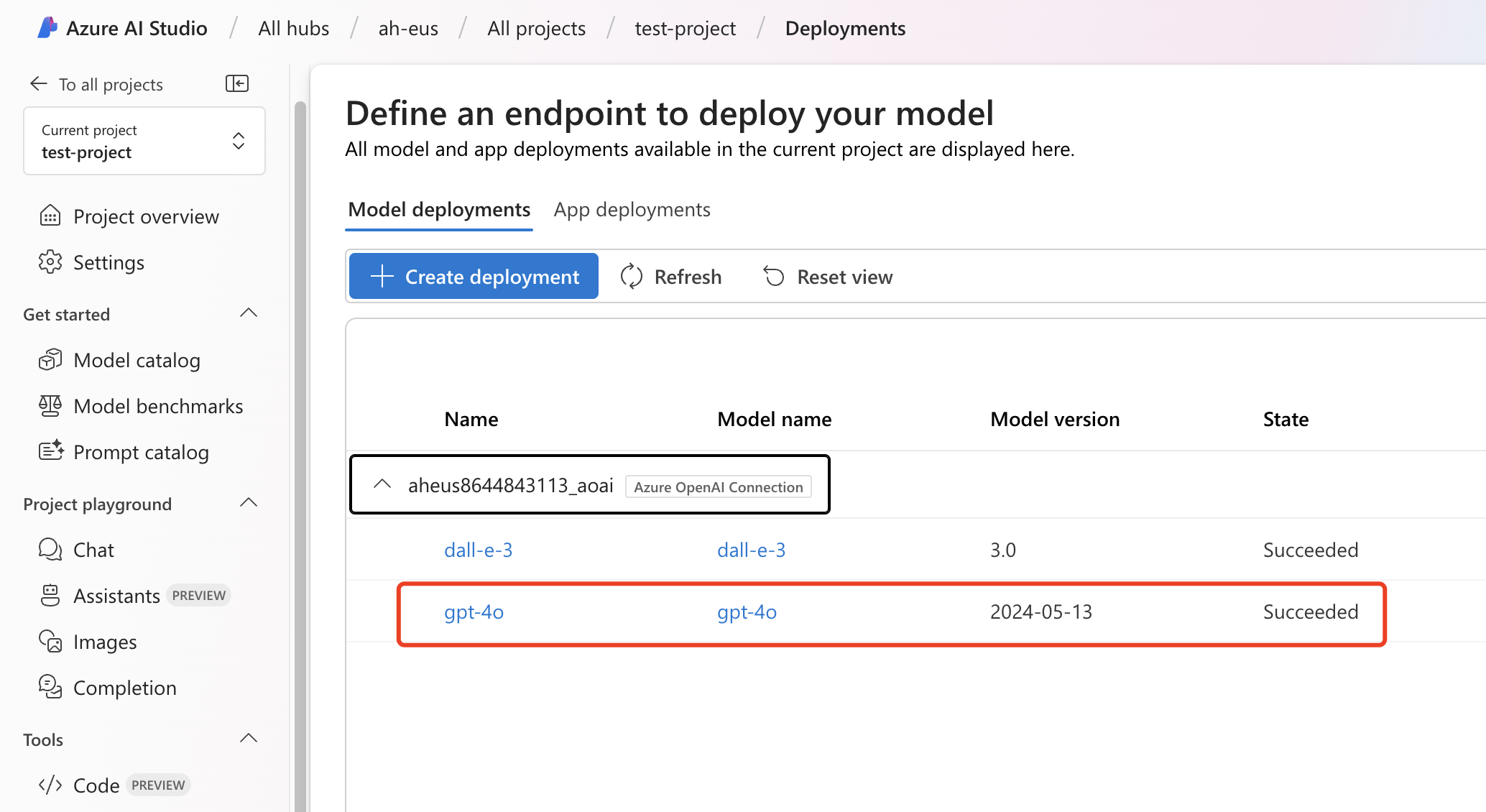Open Prompt catalog in the sidebar
This screenshot has height=812, width=1486.
[141, 452]
